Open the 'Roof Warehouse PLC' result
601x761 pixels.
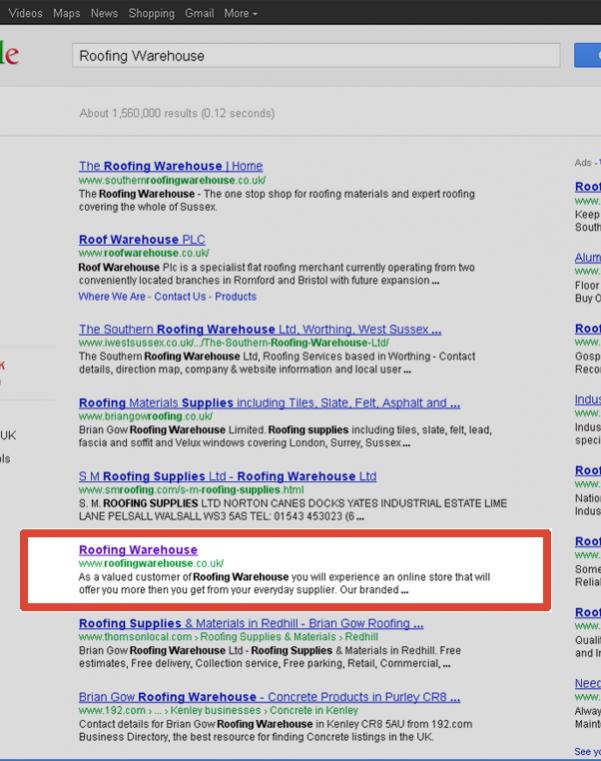coord(142,240)
